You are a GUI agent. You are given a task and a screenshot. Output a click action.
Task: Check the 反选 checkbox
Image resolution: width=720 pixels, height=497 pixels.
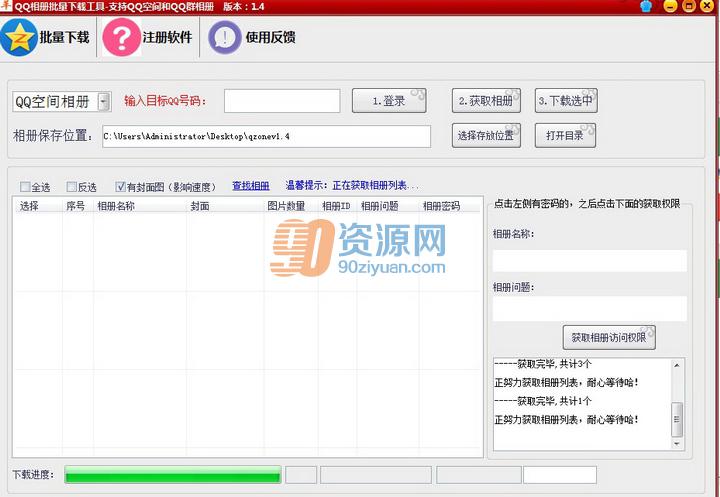(x=72, y=186)
